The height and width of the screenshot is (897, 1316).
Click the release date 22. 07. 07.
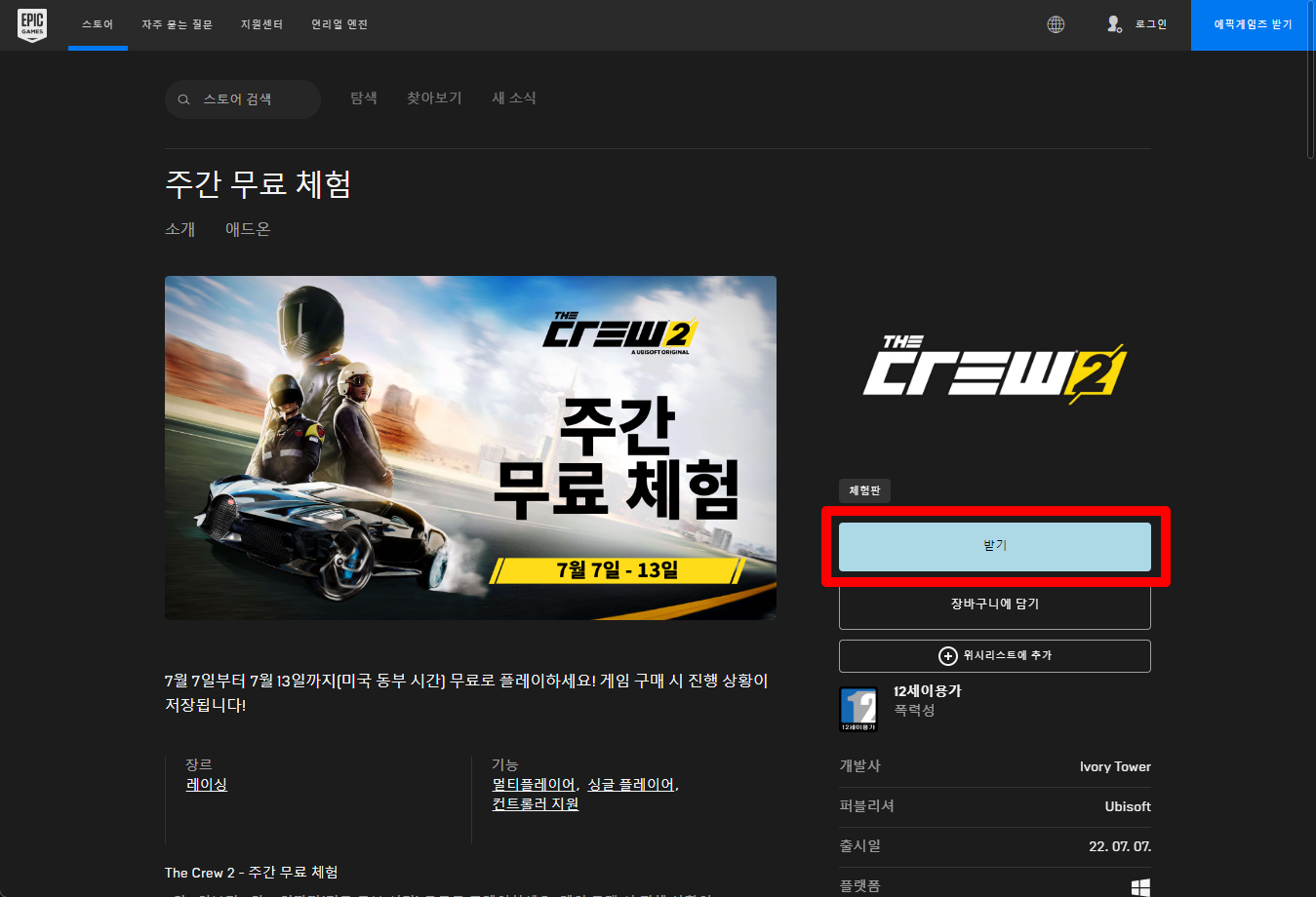1120,847
